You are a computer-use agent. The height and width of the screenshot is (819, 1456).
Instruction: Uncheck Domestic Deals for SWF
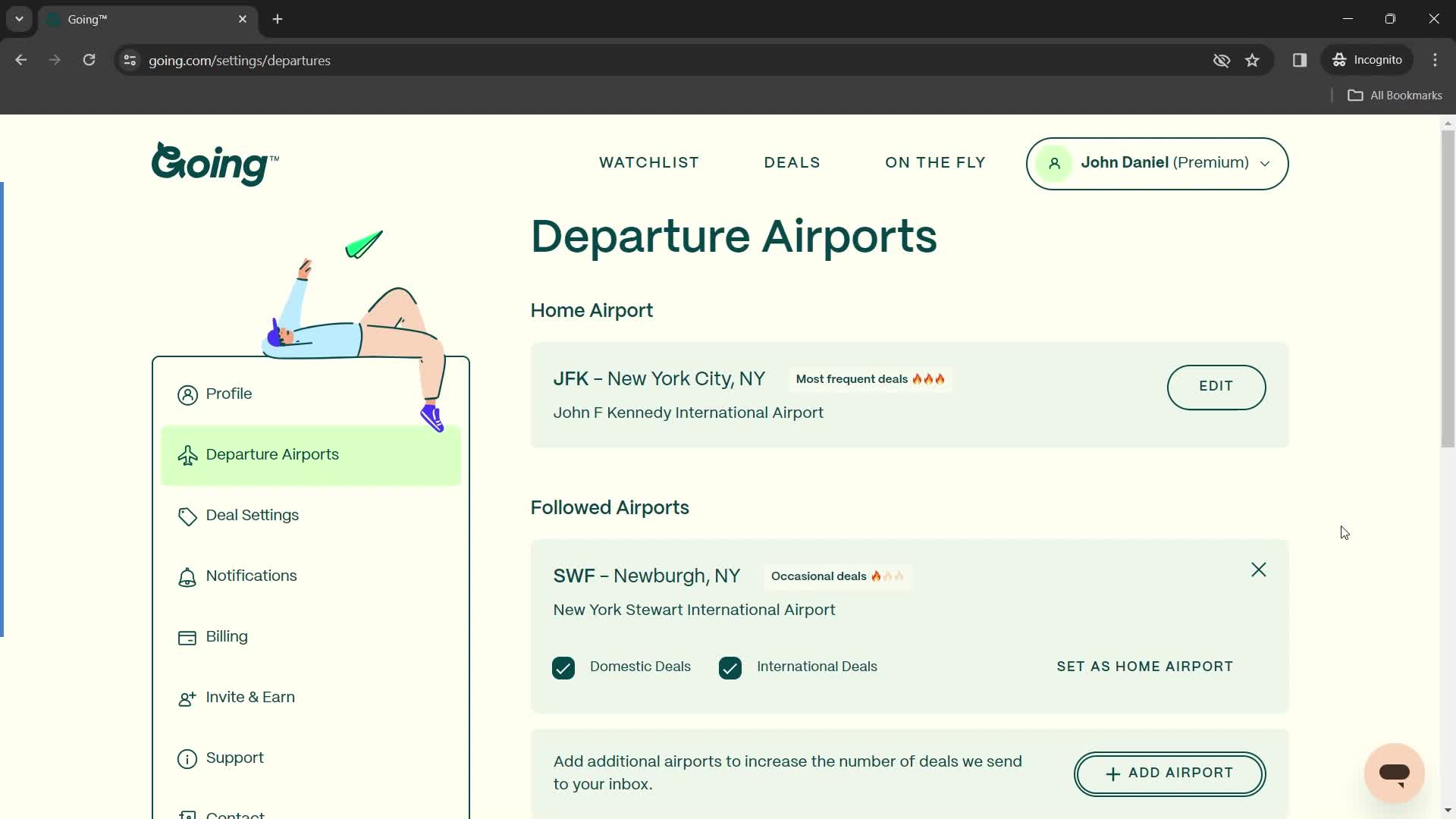coord(563,668)
